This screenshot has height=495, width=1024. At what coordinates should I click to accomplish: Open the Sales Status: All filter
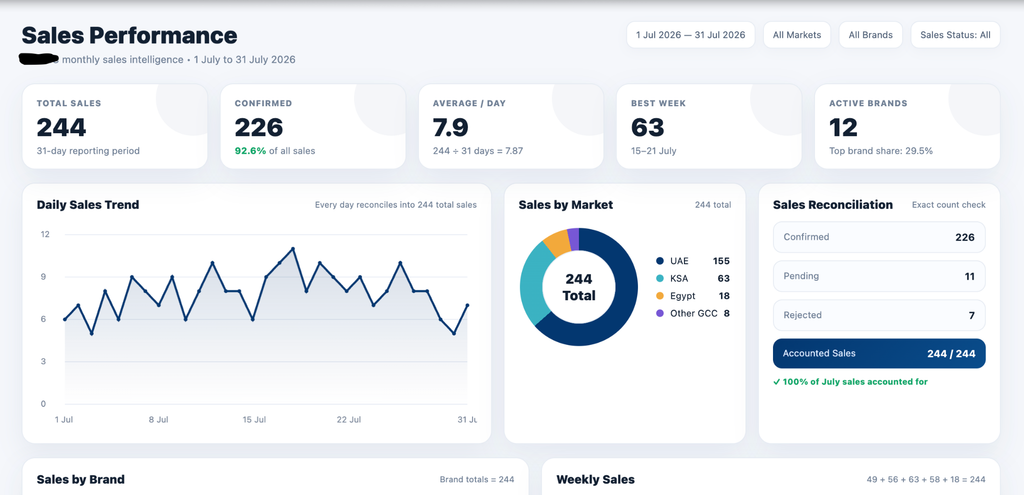[955, 35]
